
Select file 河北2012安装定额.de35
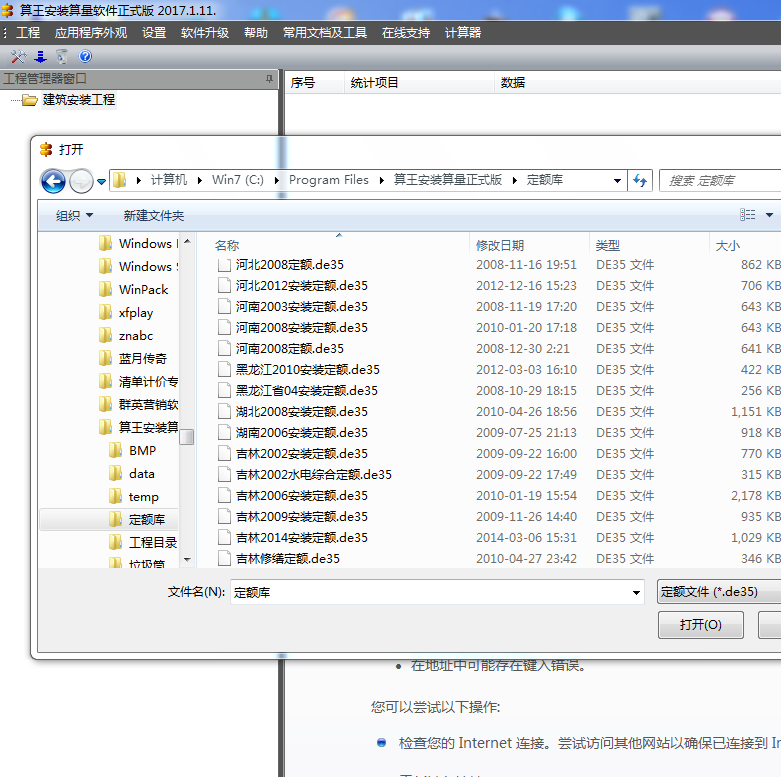[301, 285]
